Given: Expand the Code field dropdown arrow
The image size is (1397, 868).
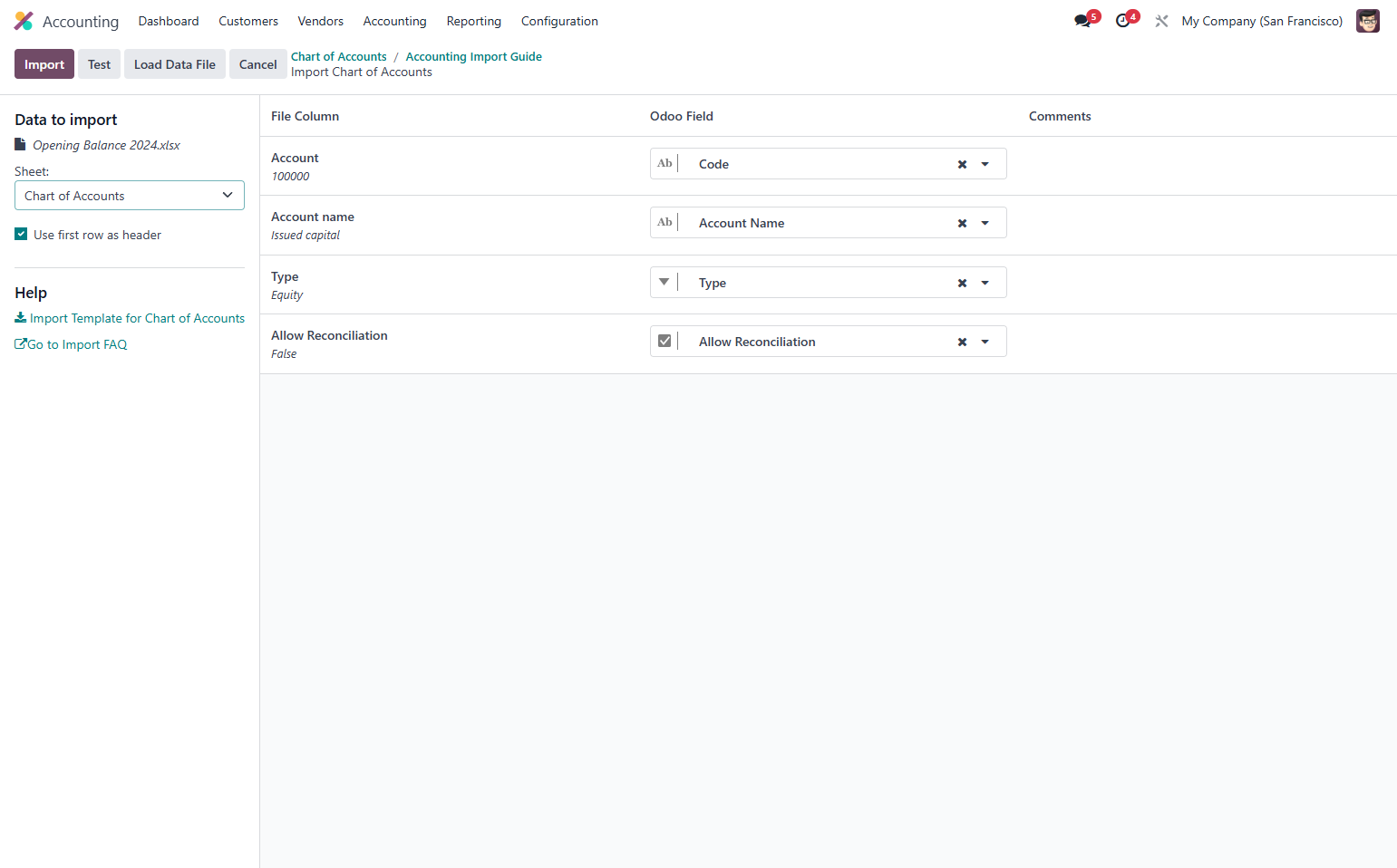Looking at the screenshot, I should coord(985,164).
